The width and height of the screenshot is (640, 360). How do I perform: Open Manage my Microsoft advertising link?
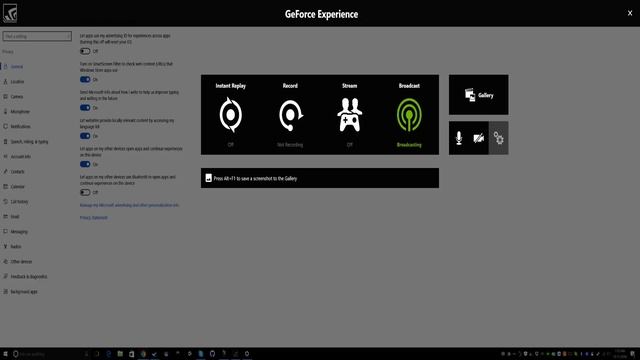[x=129, y=205]
